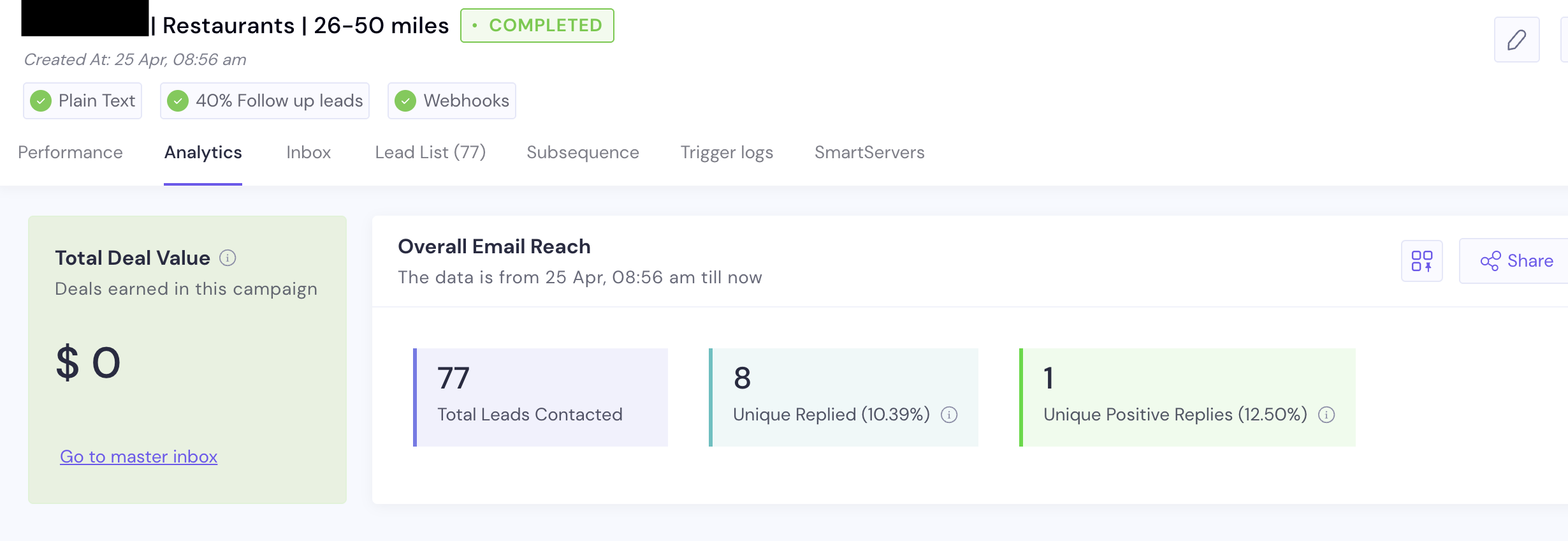Open the Lead List (77) tab
Image resolution: width=1568 pixels, height=541 pixels.
(430, 152)
